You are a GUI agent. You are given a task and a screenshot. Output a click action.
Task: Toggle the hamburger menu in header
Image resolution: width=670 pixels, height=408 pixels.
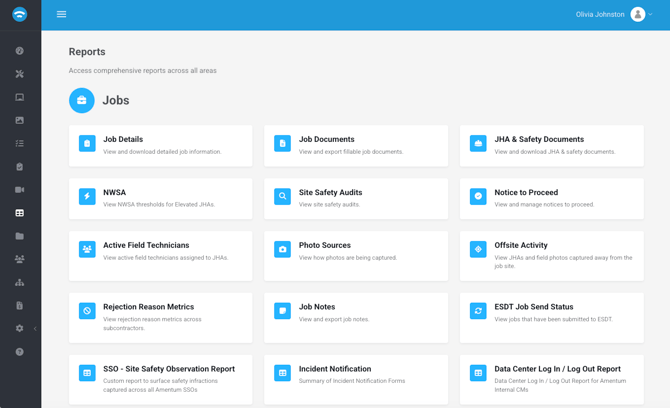click(62, 14)
